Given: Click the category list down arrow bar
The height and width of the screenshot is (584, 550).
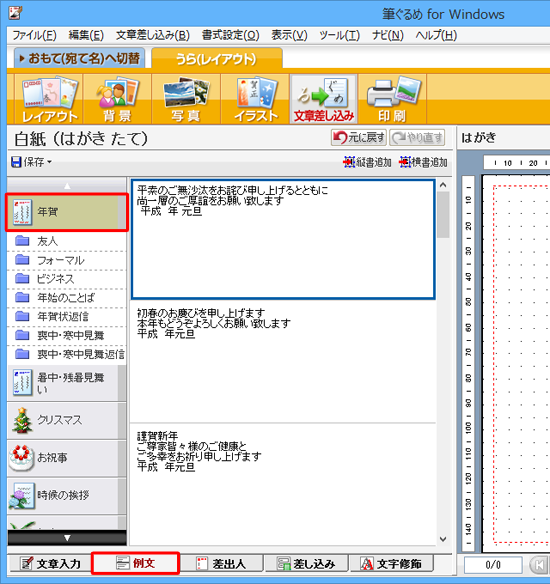Looking at the screenshot, I should point(67,538).
